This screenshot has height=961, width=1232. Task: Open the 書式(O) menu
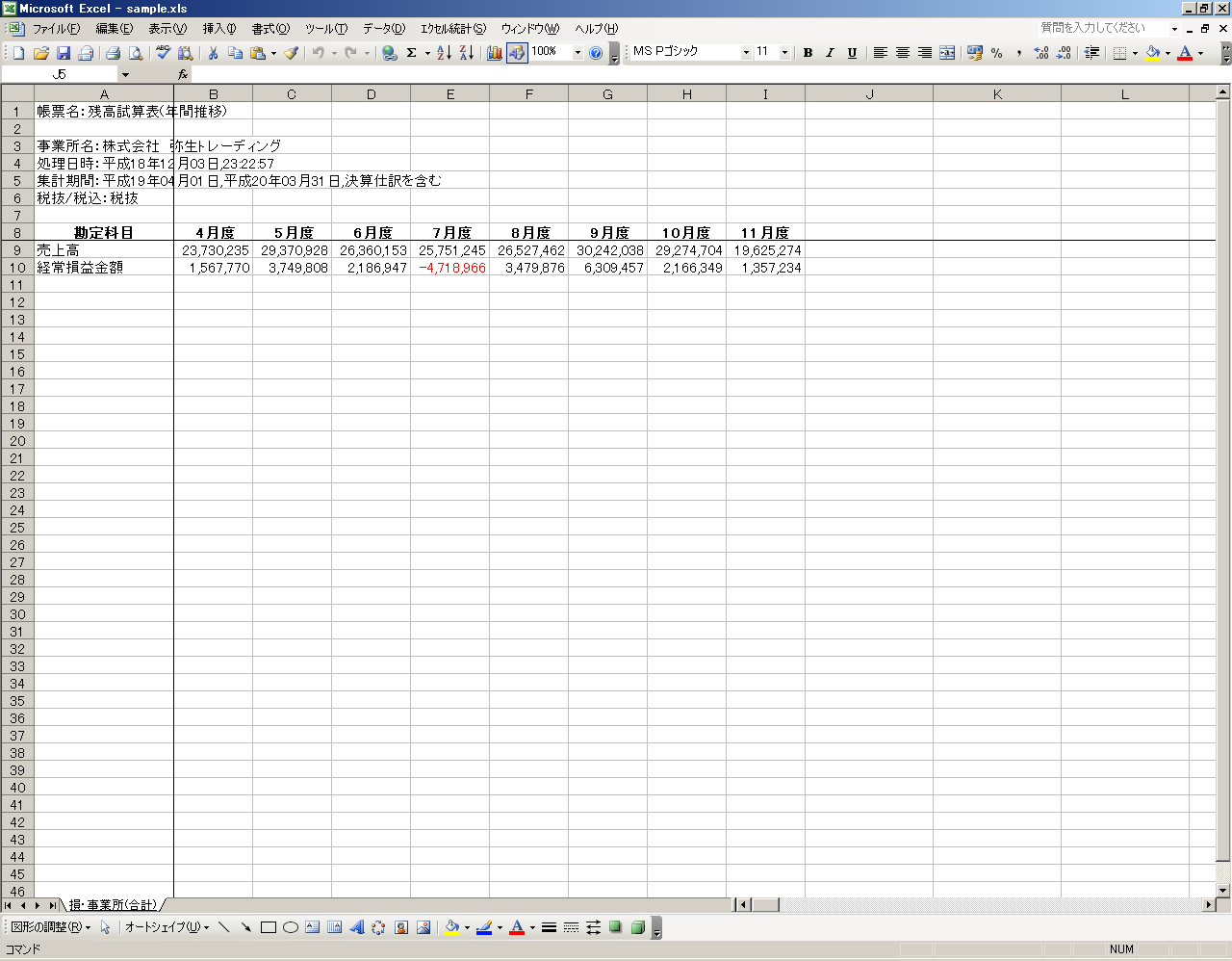point(270,29)
